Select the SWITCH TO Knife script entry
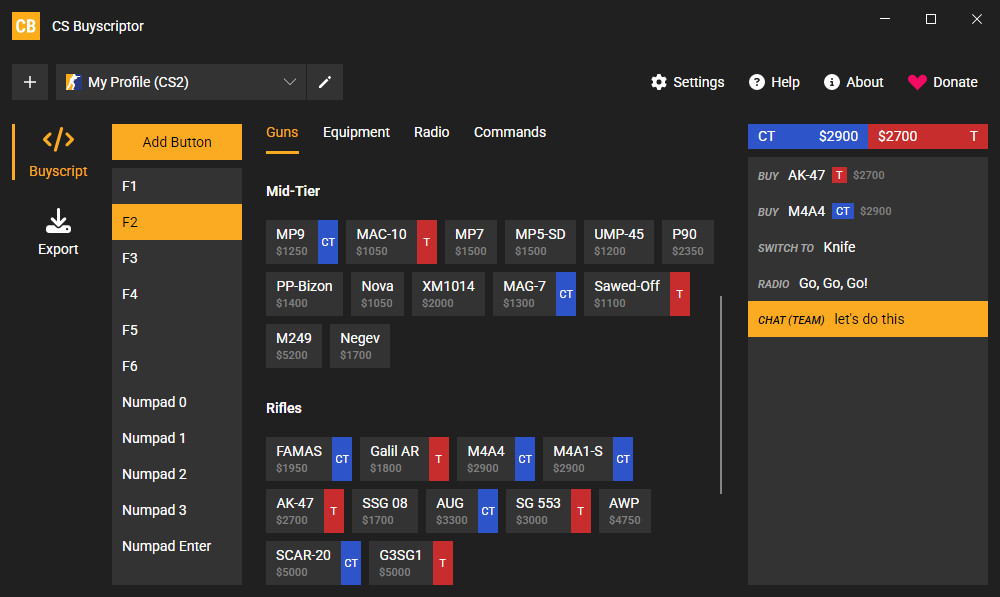The image size is (1000, 597). pyautogui.click(x=867, y=247)
